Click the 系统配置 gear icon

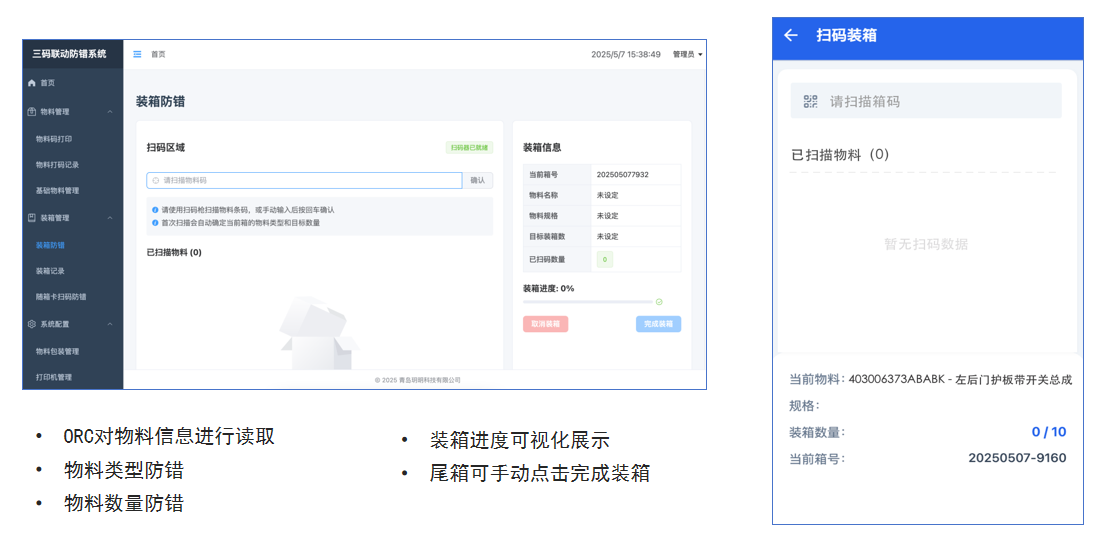coord(32,324)
